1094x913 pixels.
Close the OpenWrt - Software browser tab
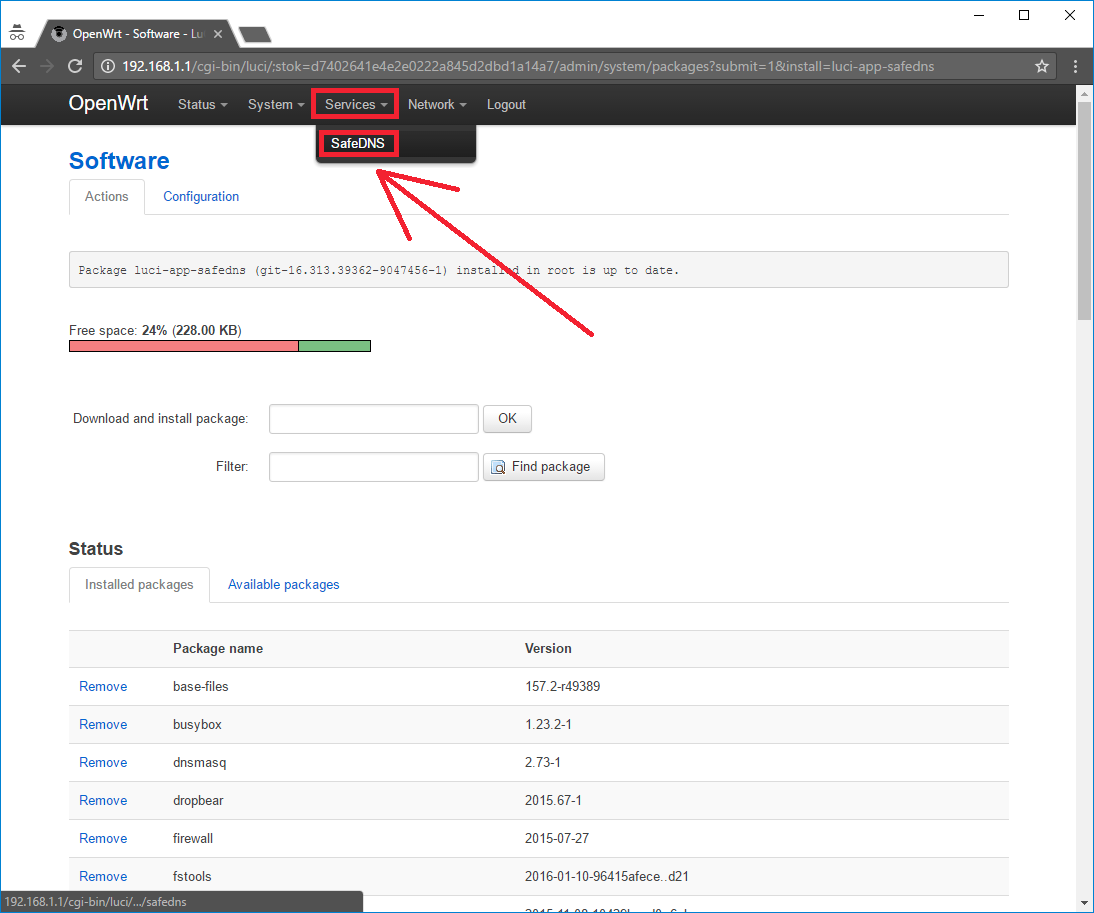218,33
